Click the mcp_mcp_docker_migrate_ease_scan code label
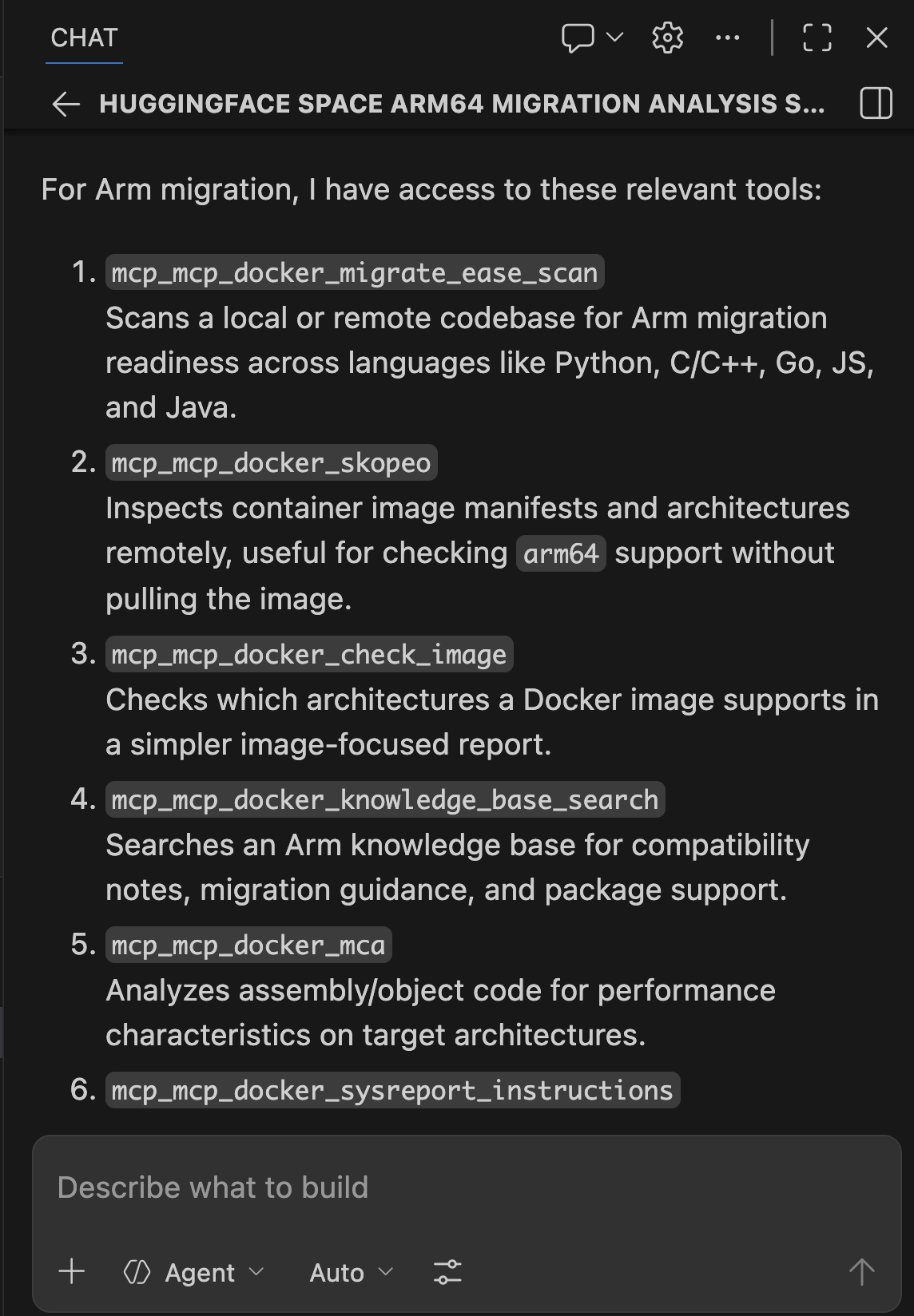The image size is (914, 1316). tap(355, 273)
